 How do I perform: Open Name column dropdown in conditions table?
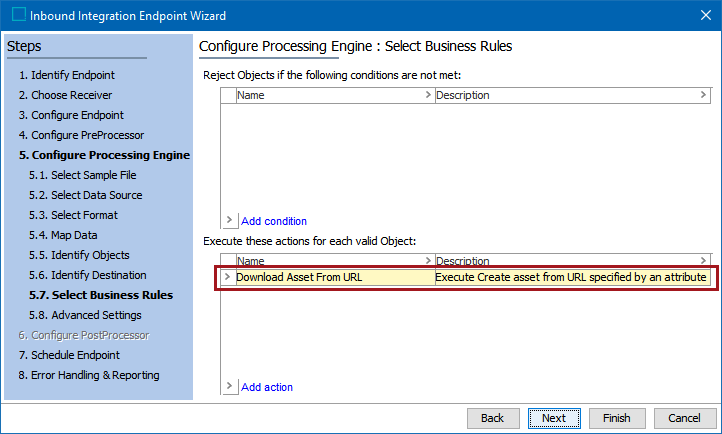coord(429,95)
